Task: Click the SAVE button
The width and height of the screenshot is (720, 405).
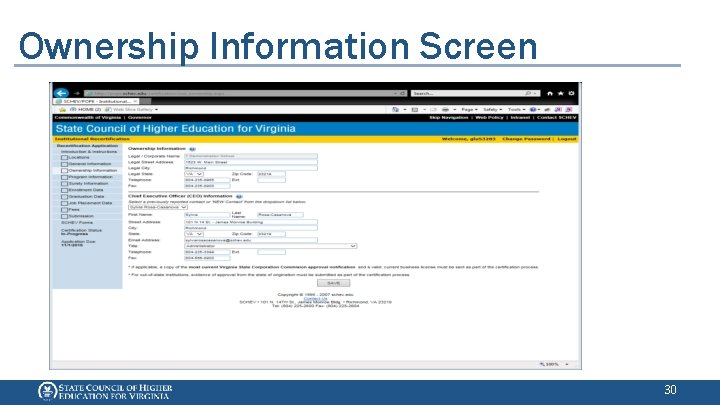Action: coord(333,283)
